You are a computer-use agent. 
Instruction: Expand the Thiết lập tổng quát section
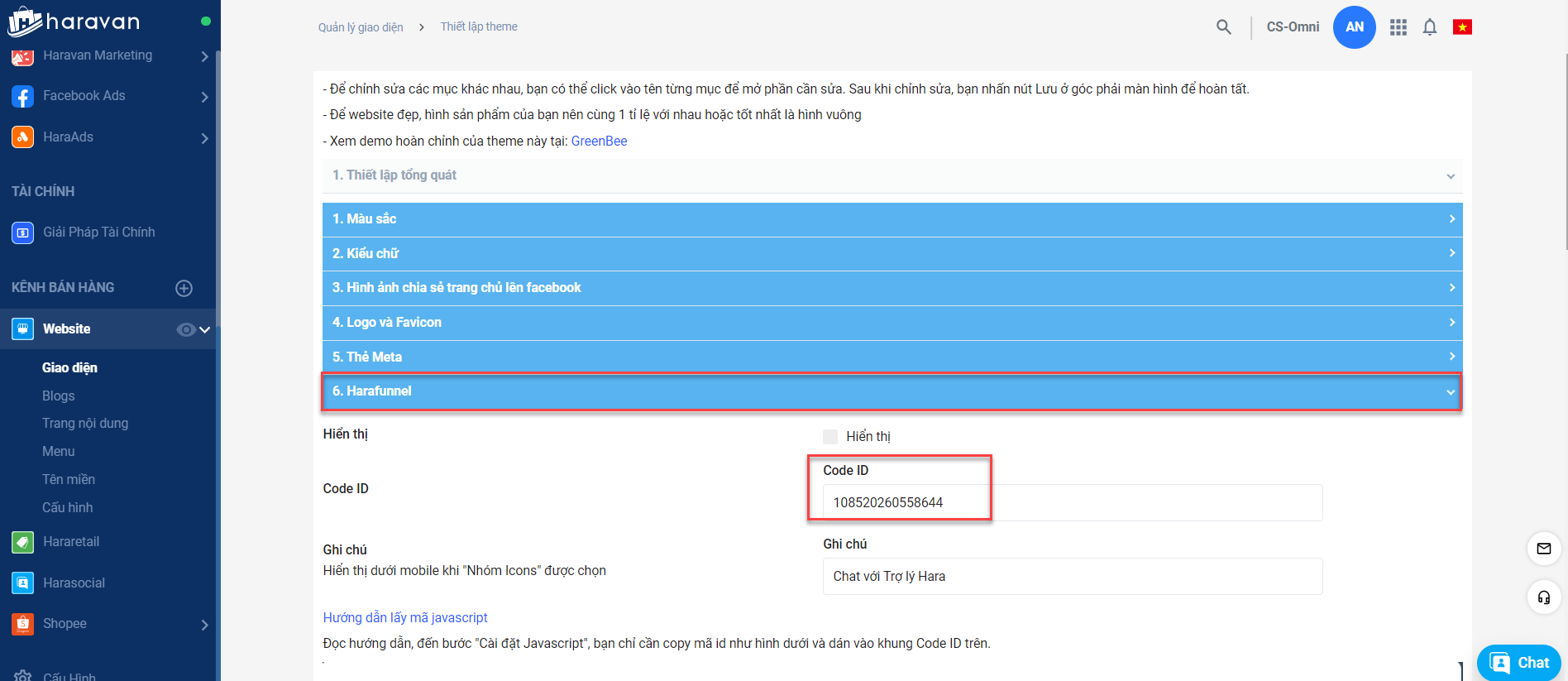(x=892, y=175)
